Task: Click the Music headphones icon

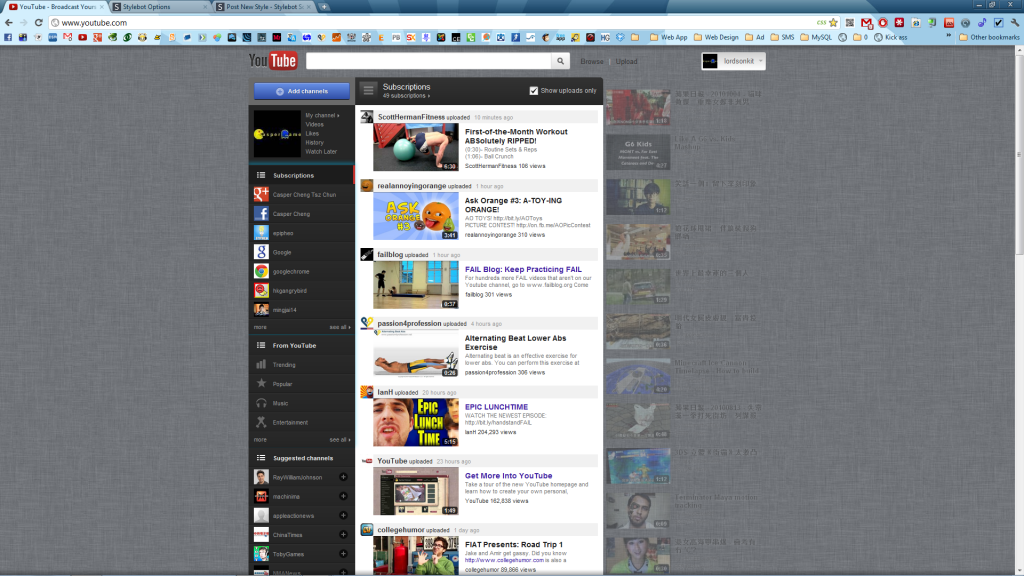Action: 261,403
